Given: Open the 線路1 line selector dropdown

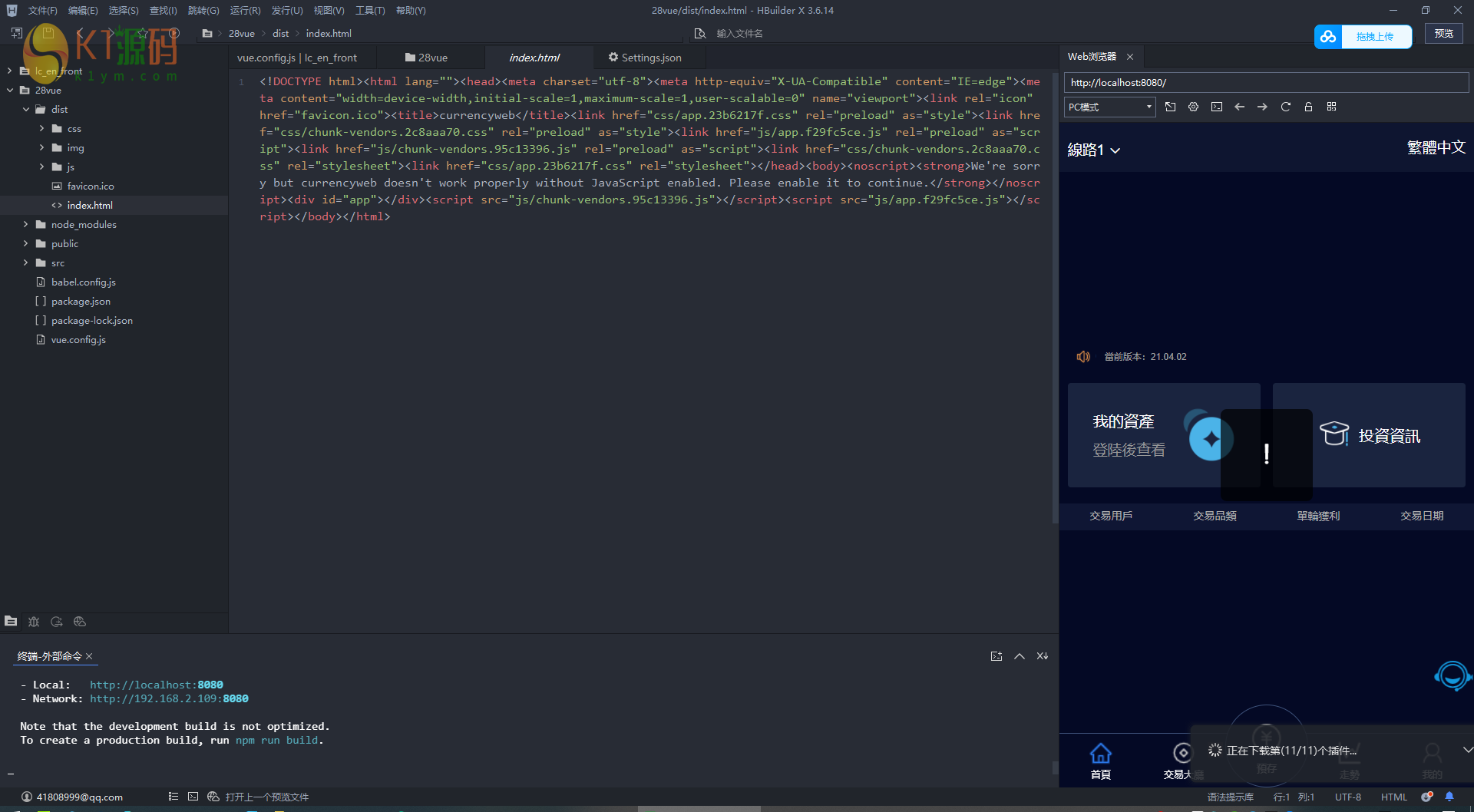Looking at the screenshot, I should click(1093, 150).
